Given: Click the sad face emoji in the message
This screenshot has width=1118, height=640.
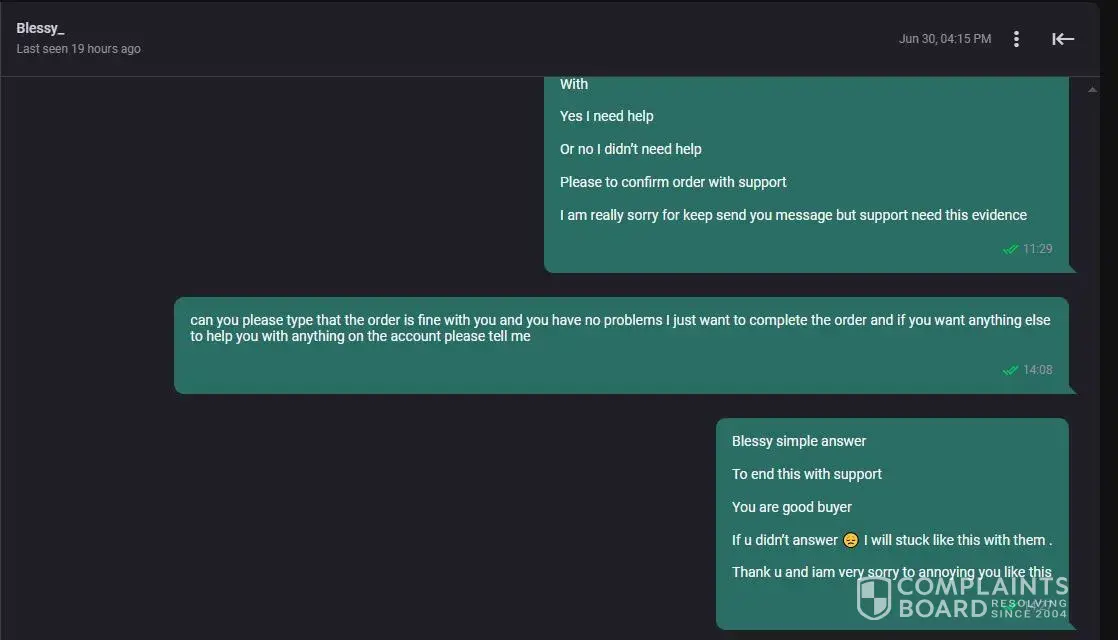Looking at the screenshot, I should (850, 540).
